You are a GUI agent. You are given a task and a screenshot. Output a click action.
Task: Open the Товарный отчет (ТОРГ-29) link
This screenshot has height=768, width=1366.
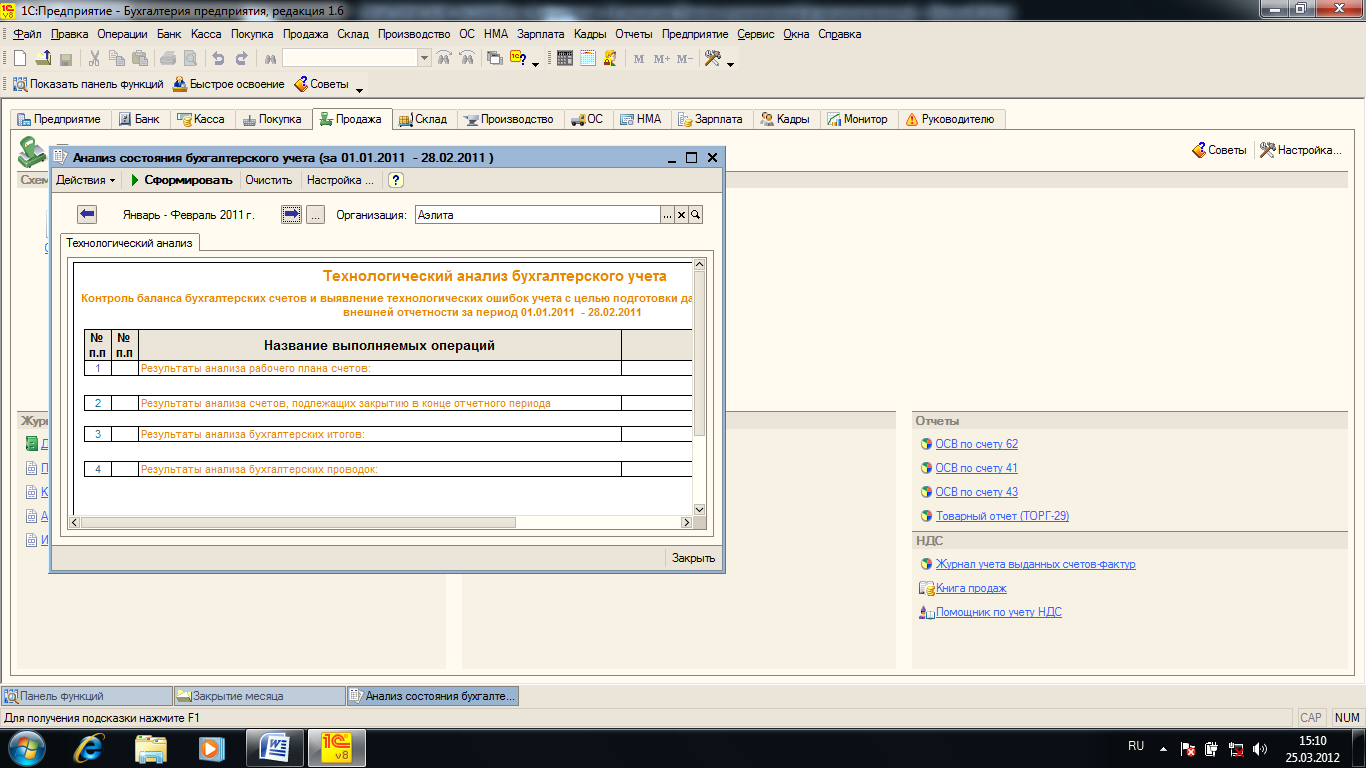(x=1002, y=516)
